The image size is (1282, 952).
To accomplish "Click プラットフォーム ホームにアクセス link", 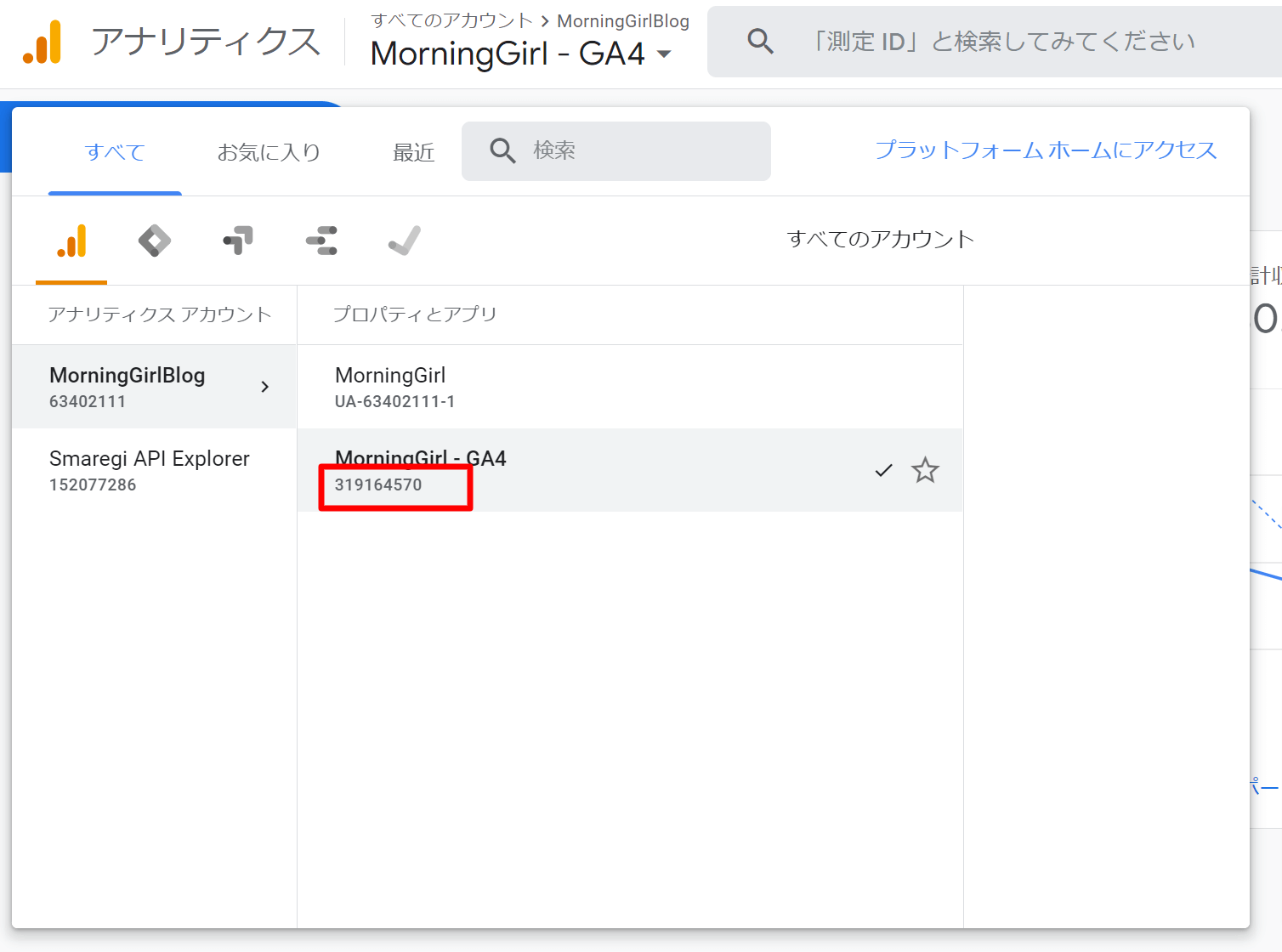I will click(x=1046, y=150).
